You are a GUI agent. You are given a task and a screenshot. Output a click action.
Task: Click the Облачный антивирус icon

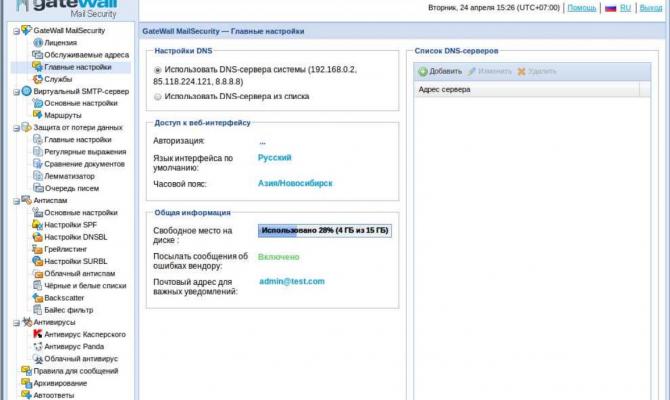tap(38, 359)
